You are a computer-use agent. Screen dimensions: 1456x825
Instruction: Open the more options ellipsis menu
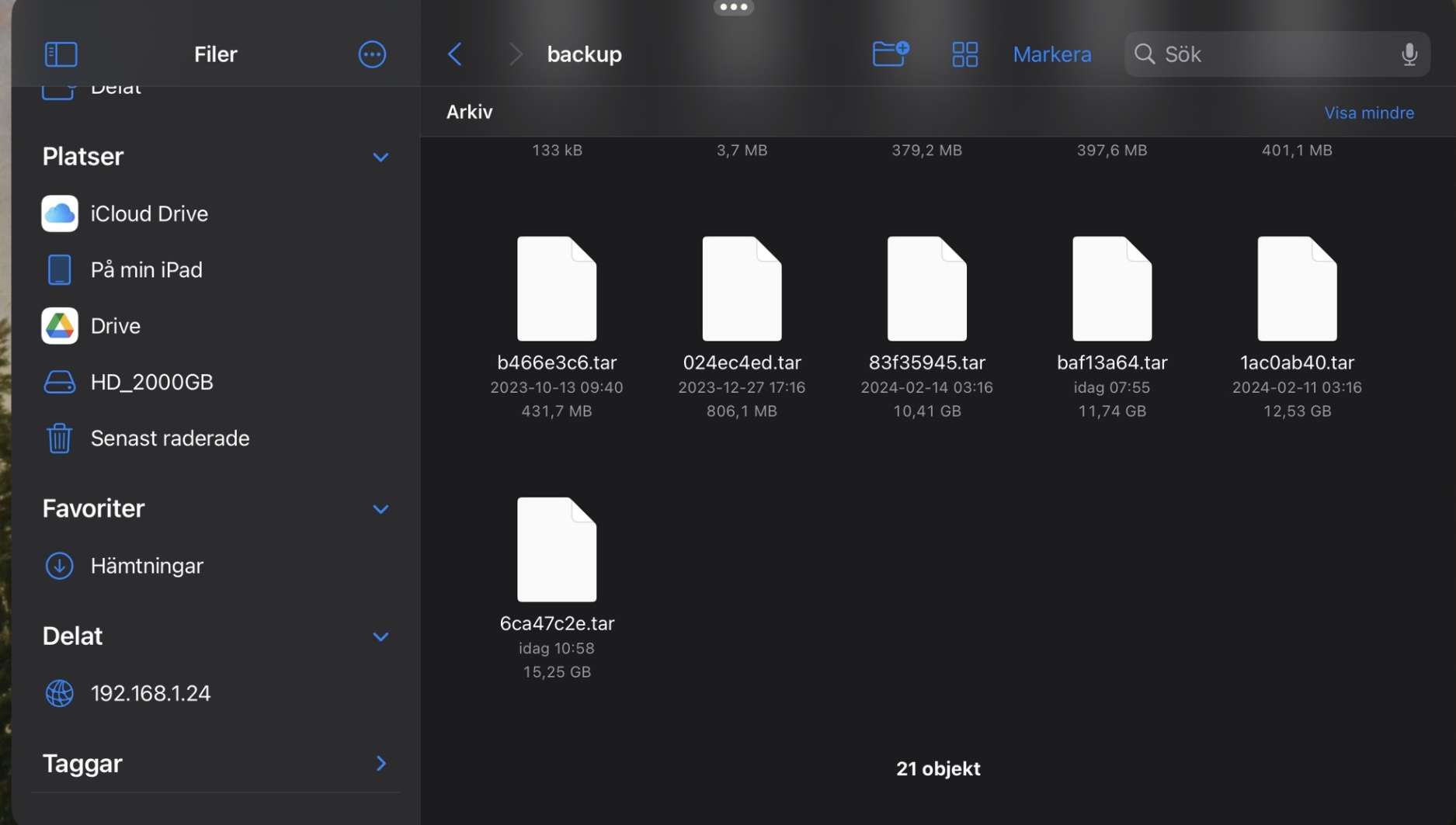pyautogui.click(x=372, y=54)
